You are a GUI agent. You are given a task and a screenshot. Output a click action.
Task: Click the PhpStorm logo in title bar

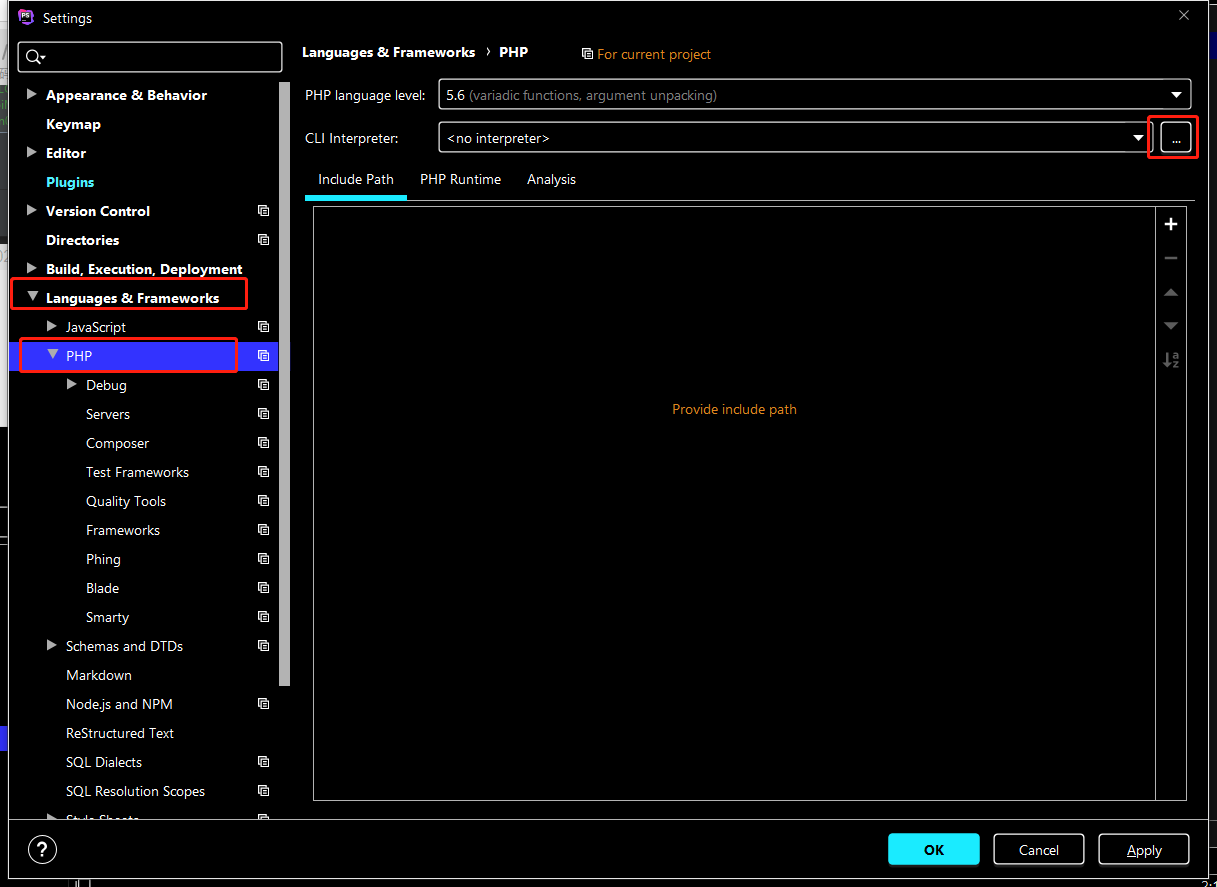[x=26, y=17]
